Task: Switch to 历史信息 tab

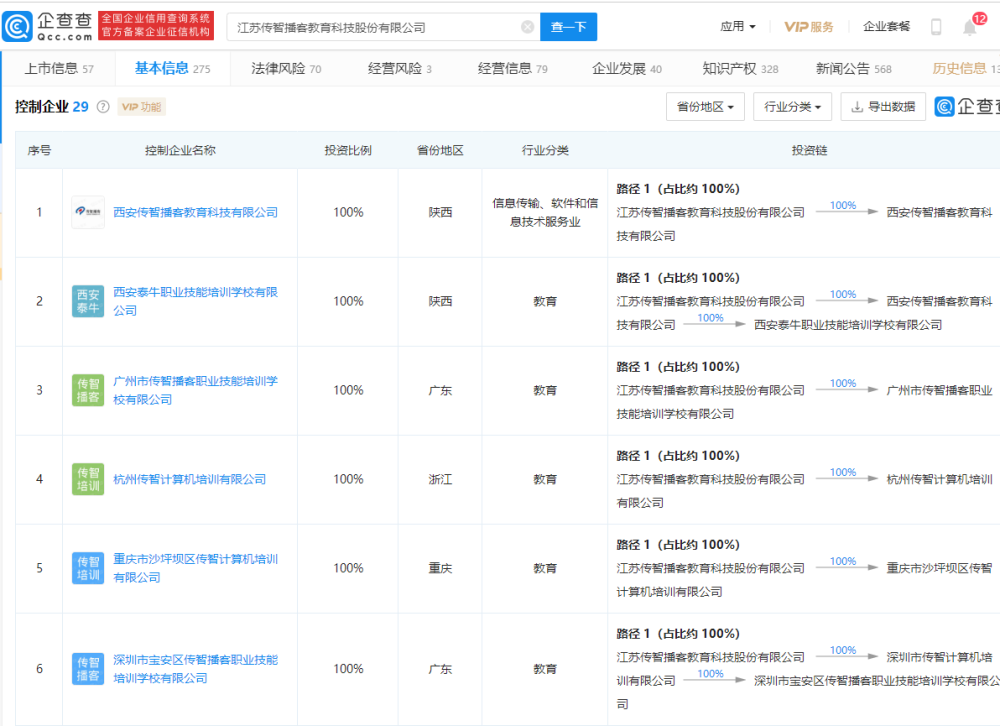Action: [x=966, y=68]
